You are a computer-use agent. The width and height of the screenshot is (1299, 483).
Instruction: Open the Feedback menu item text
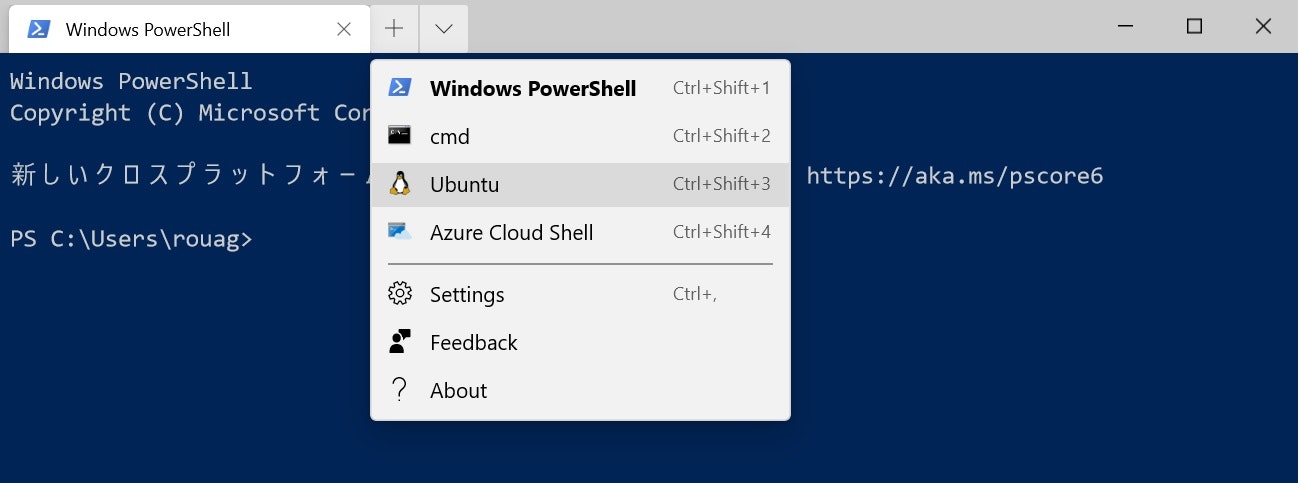tap(473, 343)
